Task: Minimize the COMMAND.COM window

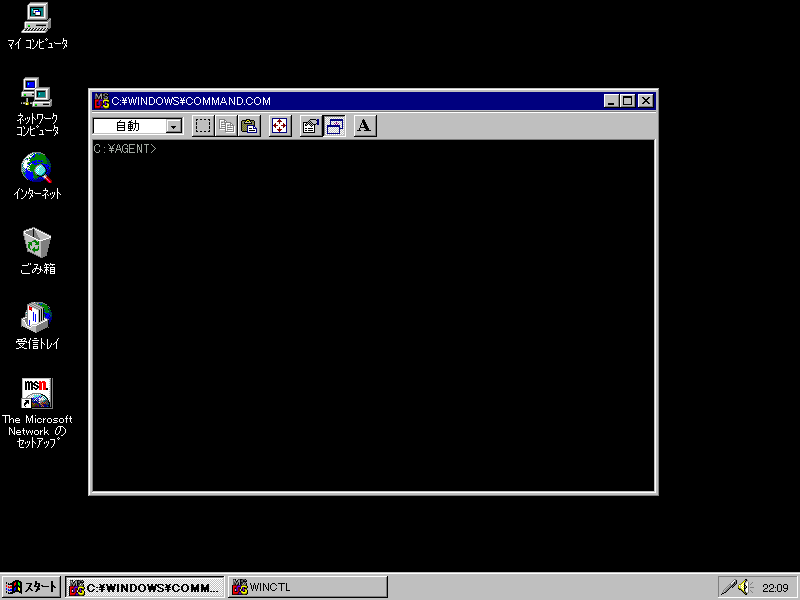Action: [611, 101]
